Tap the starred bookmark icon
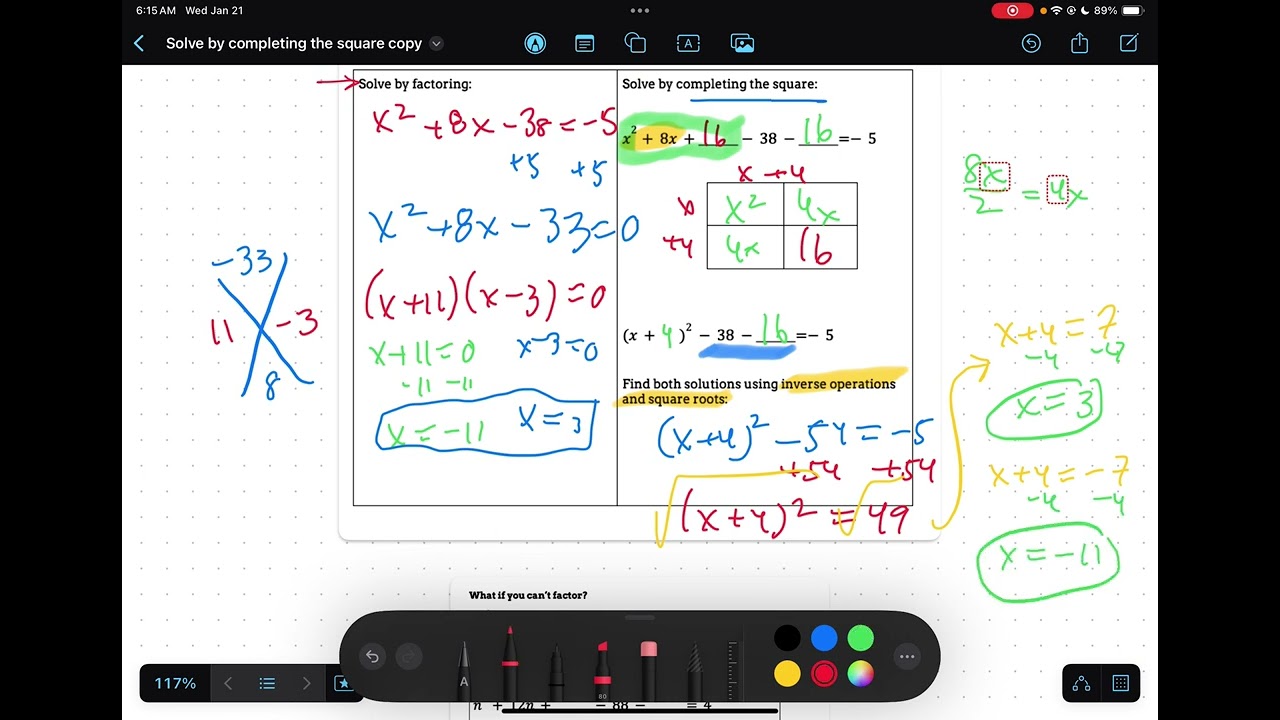The width and height of the screenshot is (1280, 720). (x=343, y=683)
